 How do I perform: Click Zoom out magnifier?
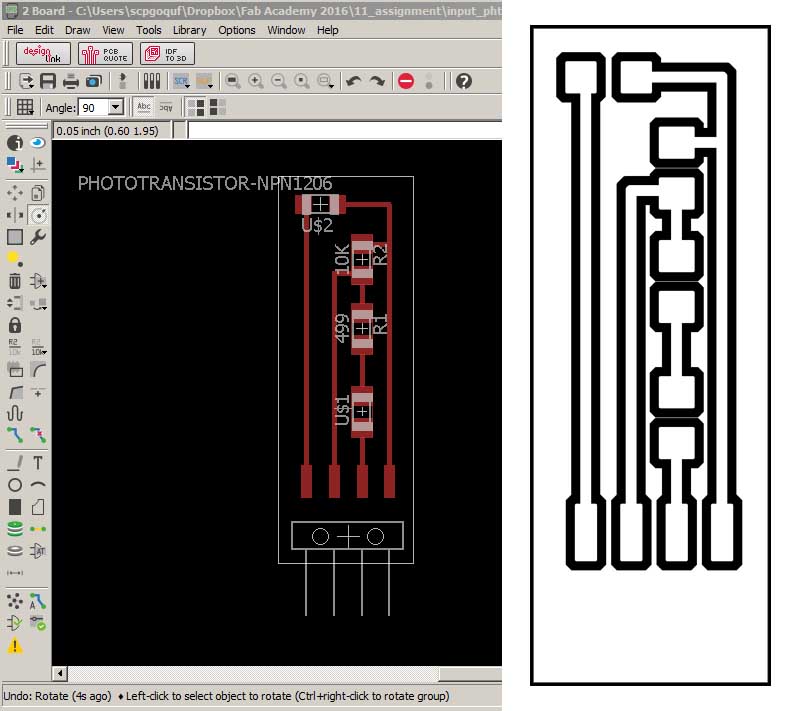[279, 81]
